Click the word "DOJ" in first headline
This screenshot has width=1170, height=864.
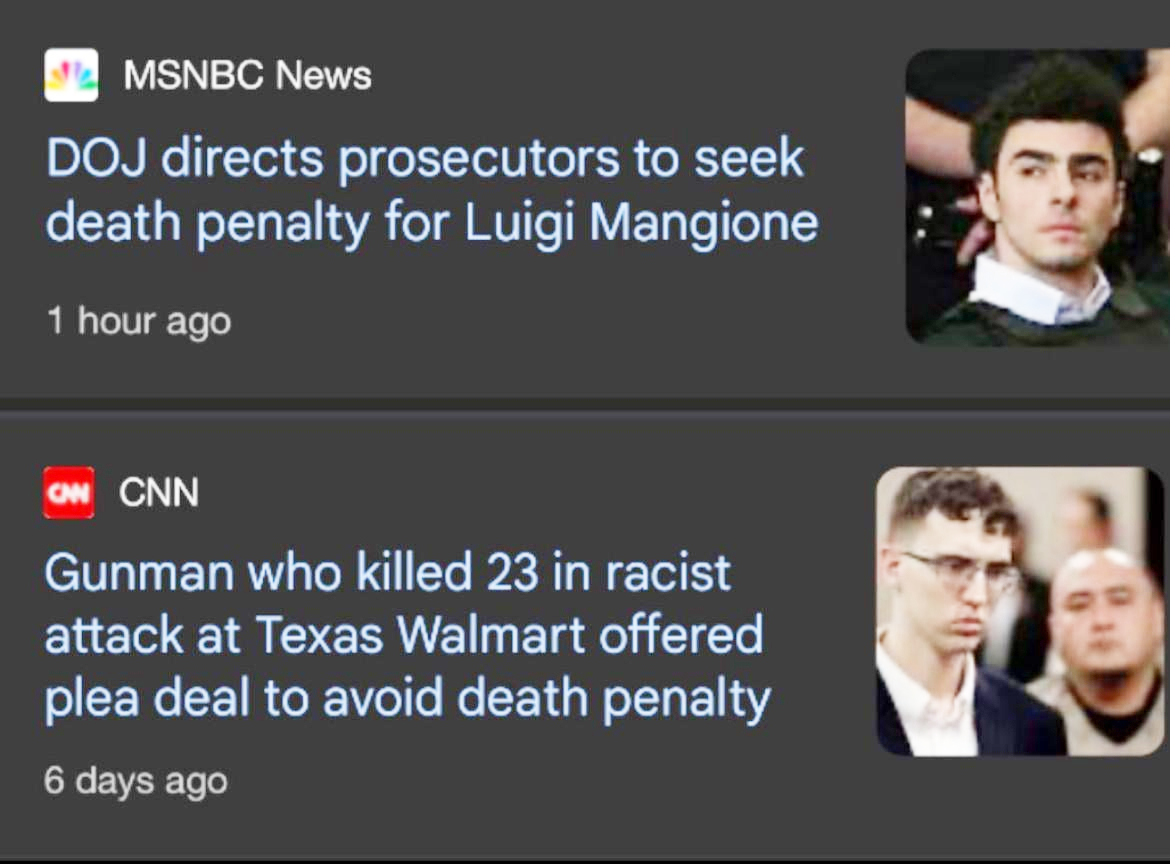pos(98,160)
